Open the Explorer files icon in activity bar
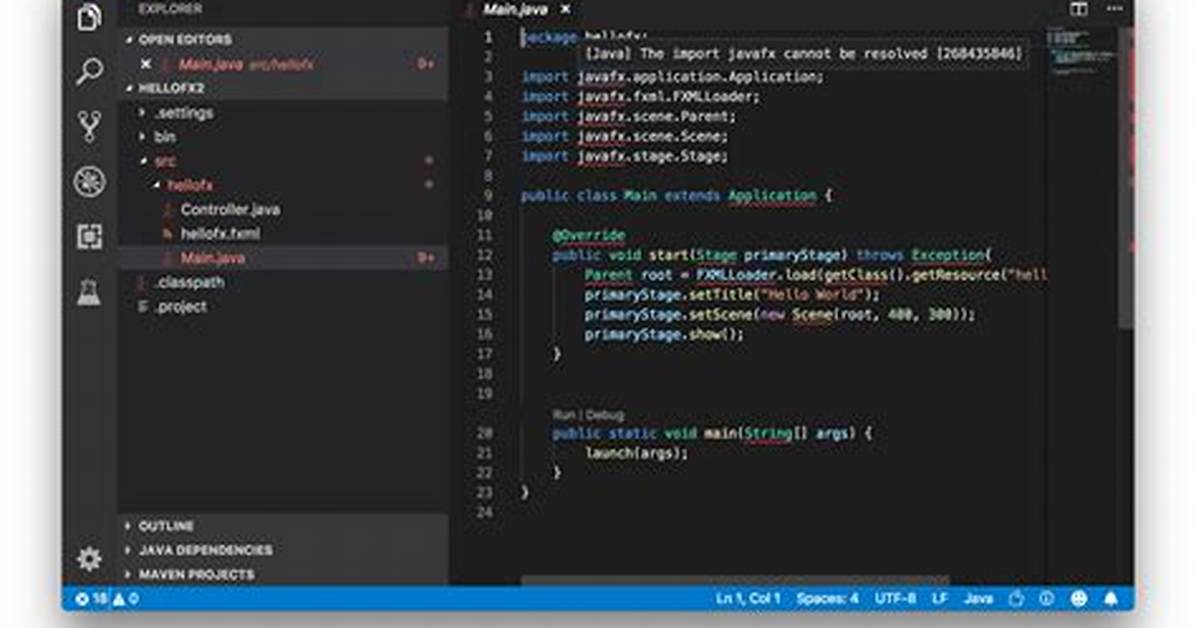Screen dimensions: 1196x628 [89, 17]
